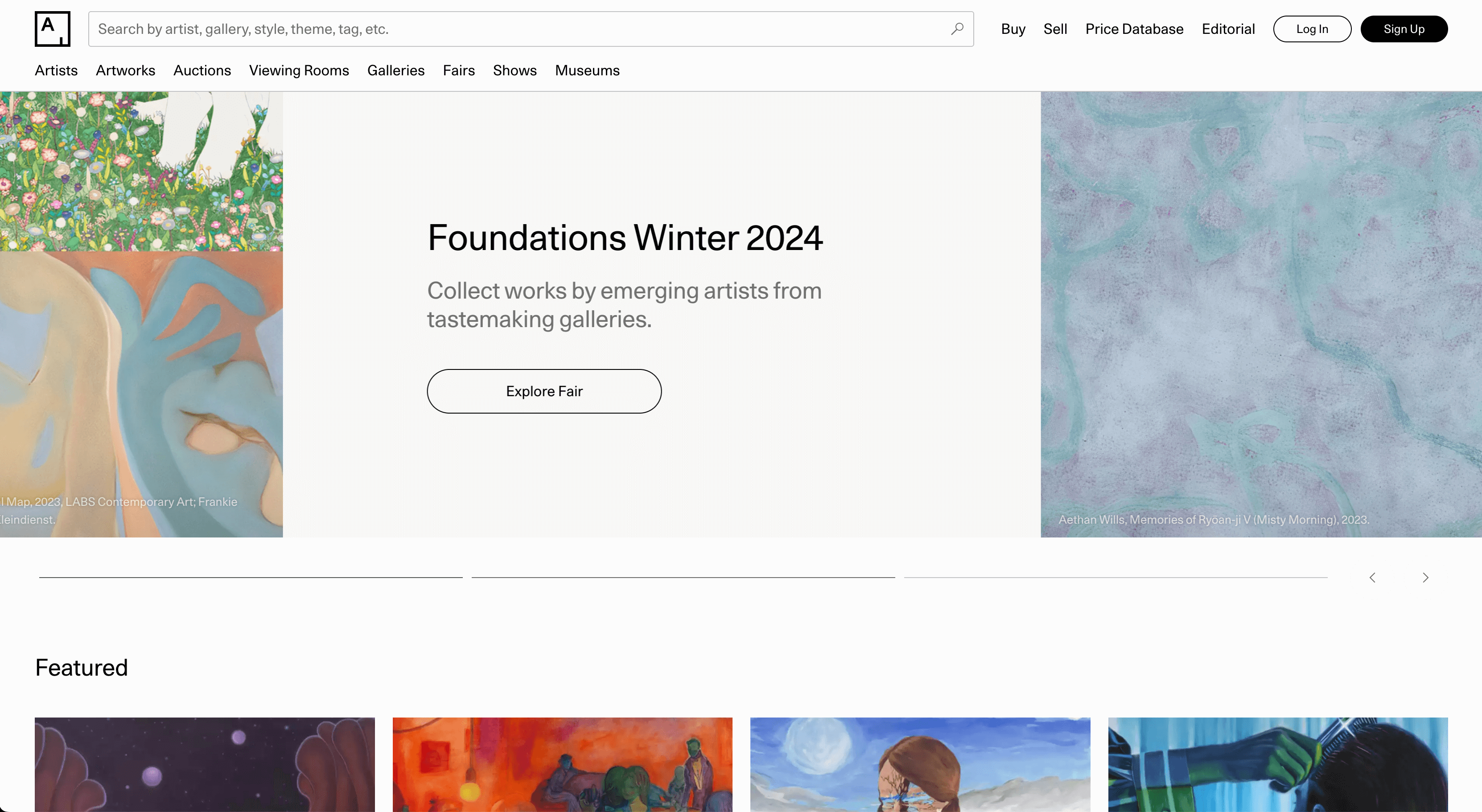Open the Editorial section
This screenshot has height=812, width=1482.
click(1228, 29)
